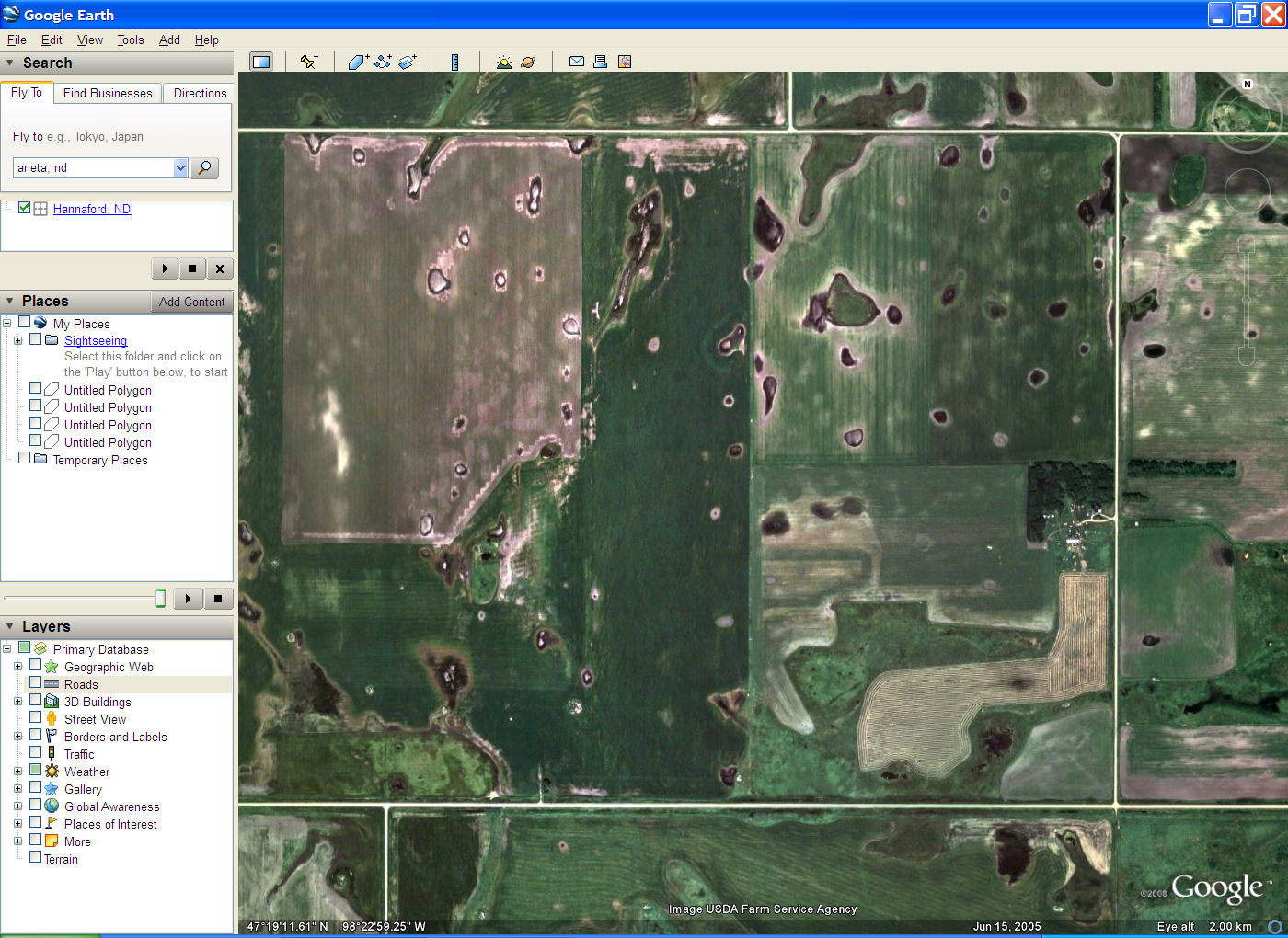Click the 3D Buildings layer icon
The height and width of the screenshot is (938, 1288).
pos(52,701)
